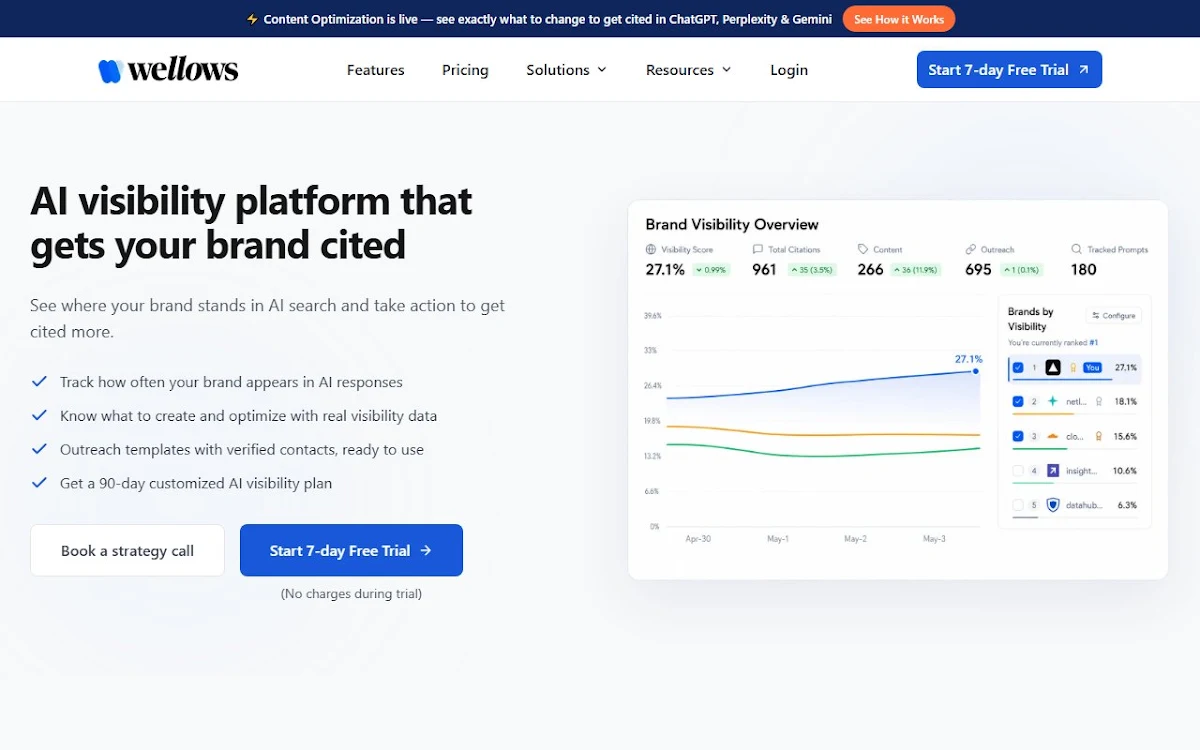Click the bronze medal icon in the 15.6% row
This screenshot has height=750, width=1200.
point(1099,436)
